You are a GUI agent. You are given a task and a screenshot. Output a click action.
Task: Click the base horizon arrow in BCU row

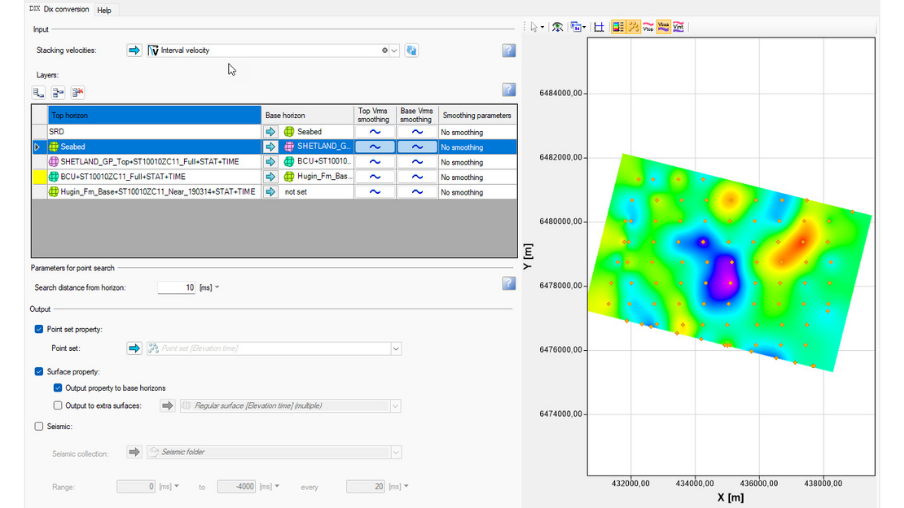pyautogui.click(x=270, y=177)
